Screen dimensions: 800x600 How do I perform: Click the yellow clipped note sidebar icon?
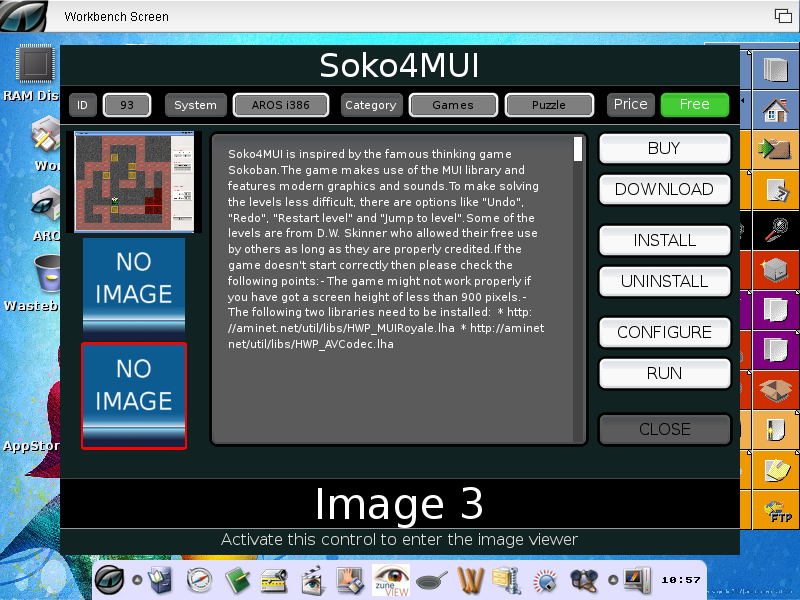776,470
